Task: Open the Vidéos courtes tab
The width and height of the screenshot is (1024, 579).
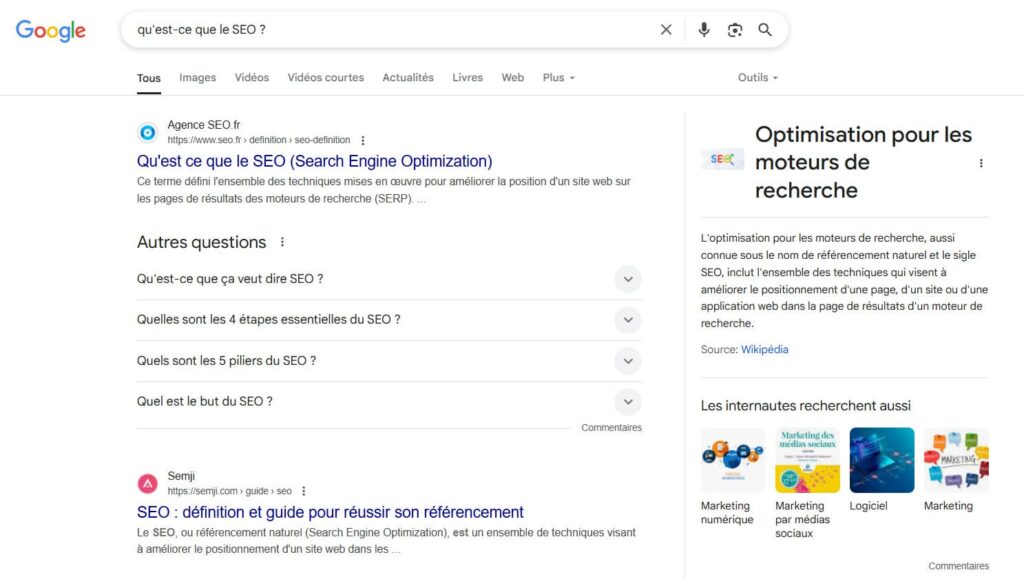Action: [x=326, y=78]
